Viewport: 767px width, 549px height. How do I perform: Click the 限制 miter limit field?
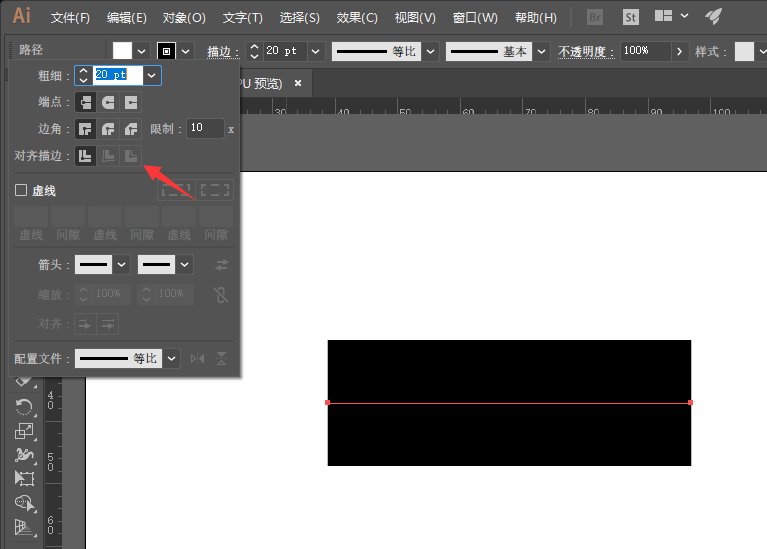205,128
